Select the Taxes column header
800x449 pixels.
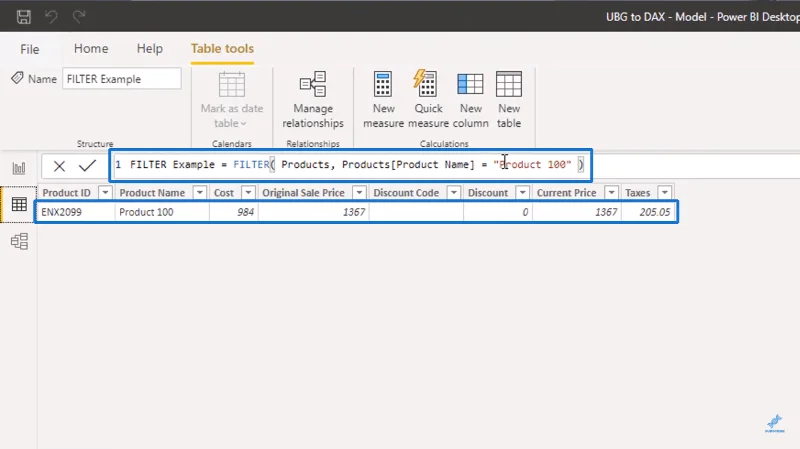point(638,193)
